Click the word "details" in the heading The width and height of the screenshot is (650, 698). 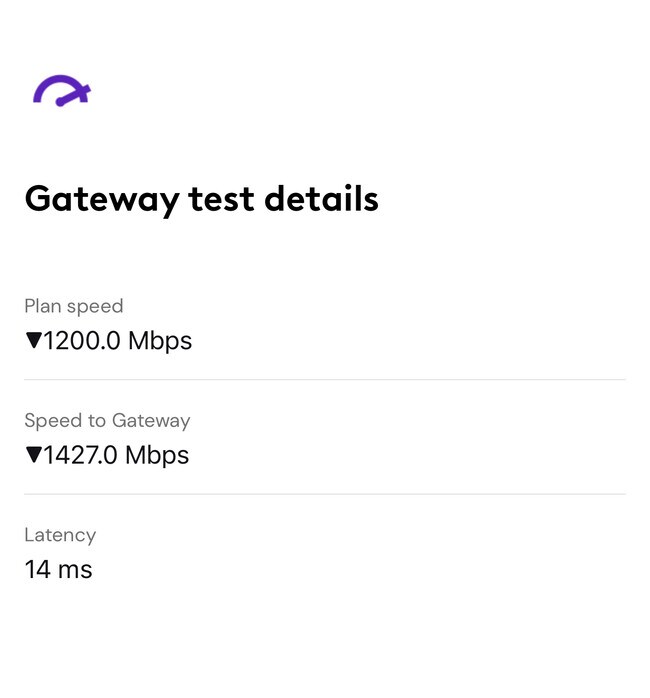(321, 199)
